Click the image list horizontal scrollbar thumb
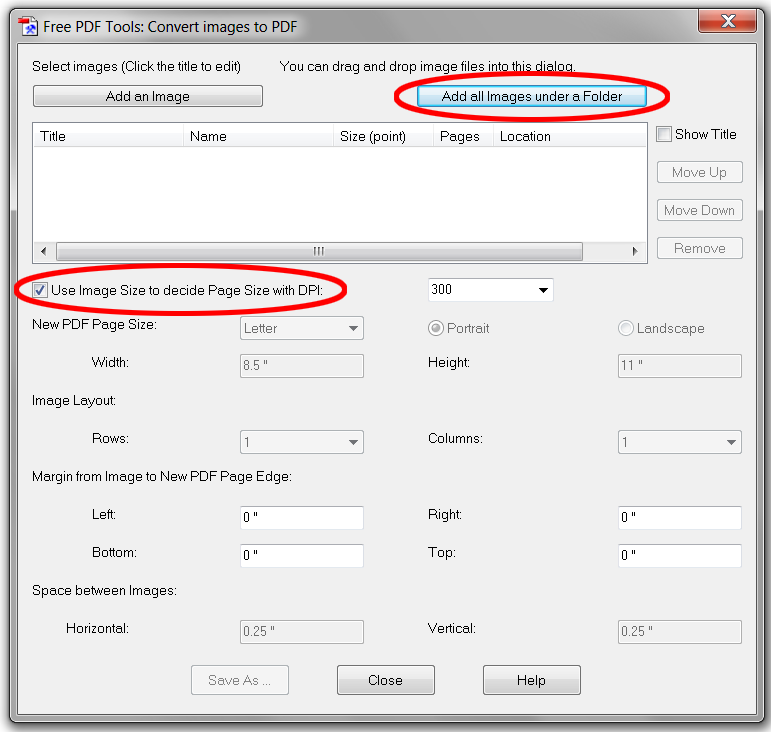The height and width of the screenshot is (732, 771). point(319,251)
